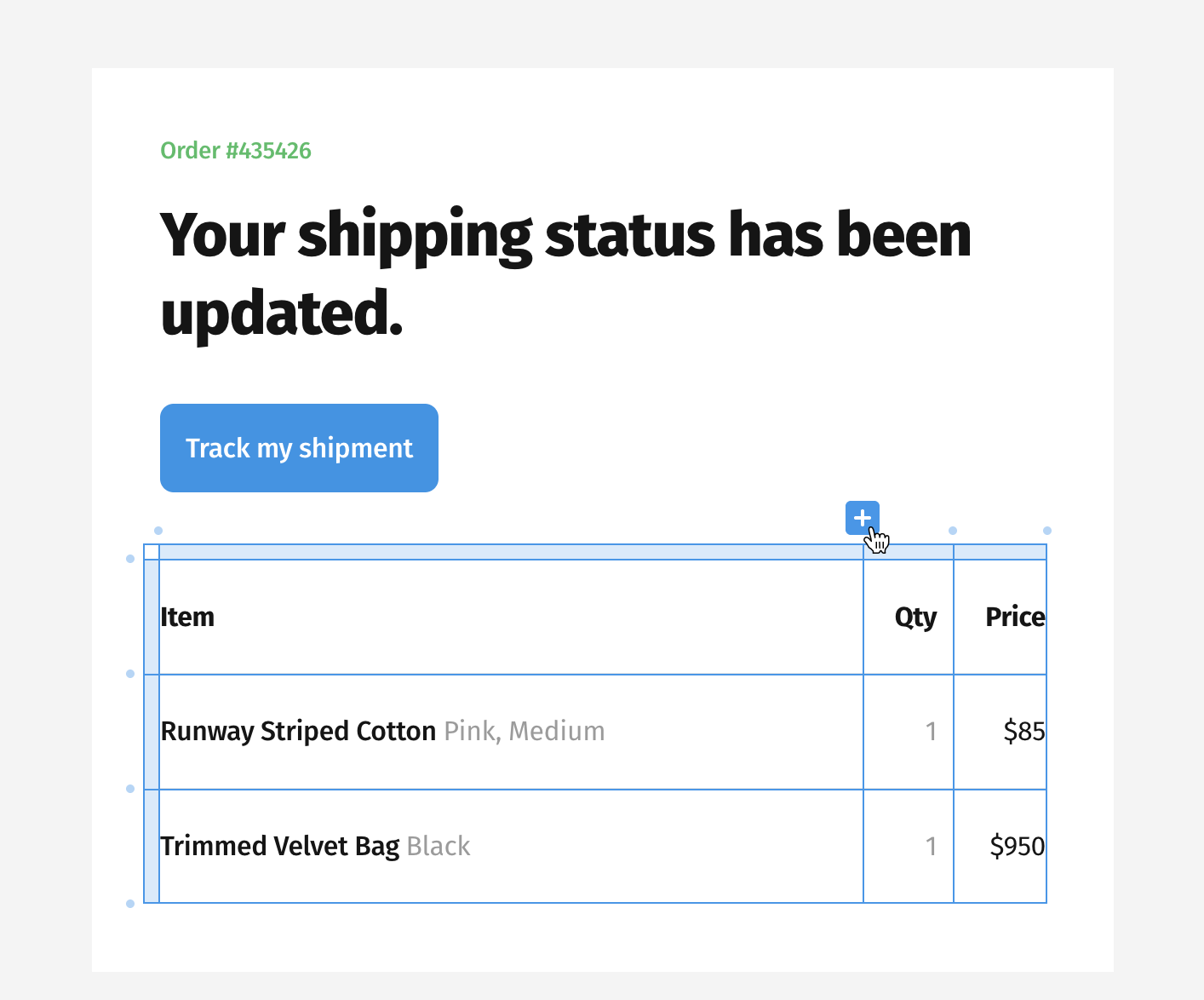
Task: Click the Runway Striped Cotton cell
Action: pyautogui.click(x=511, y=732)
